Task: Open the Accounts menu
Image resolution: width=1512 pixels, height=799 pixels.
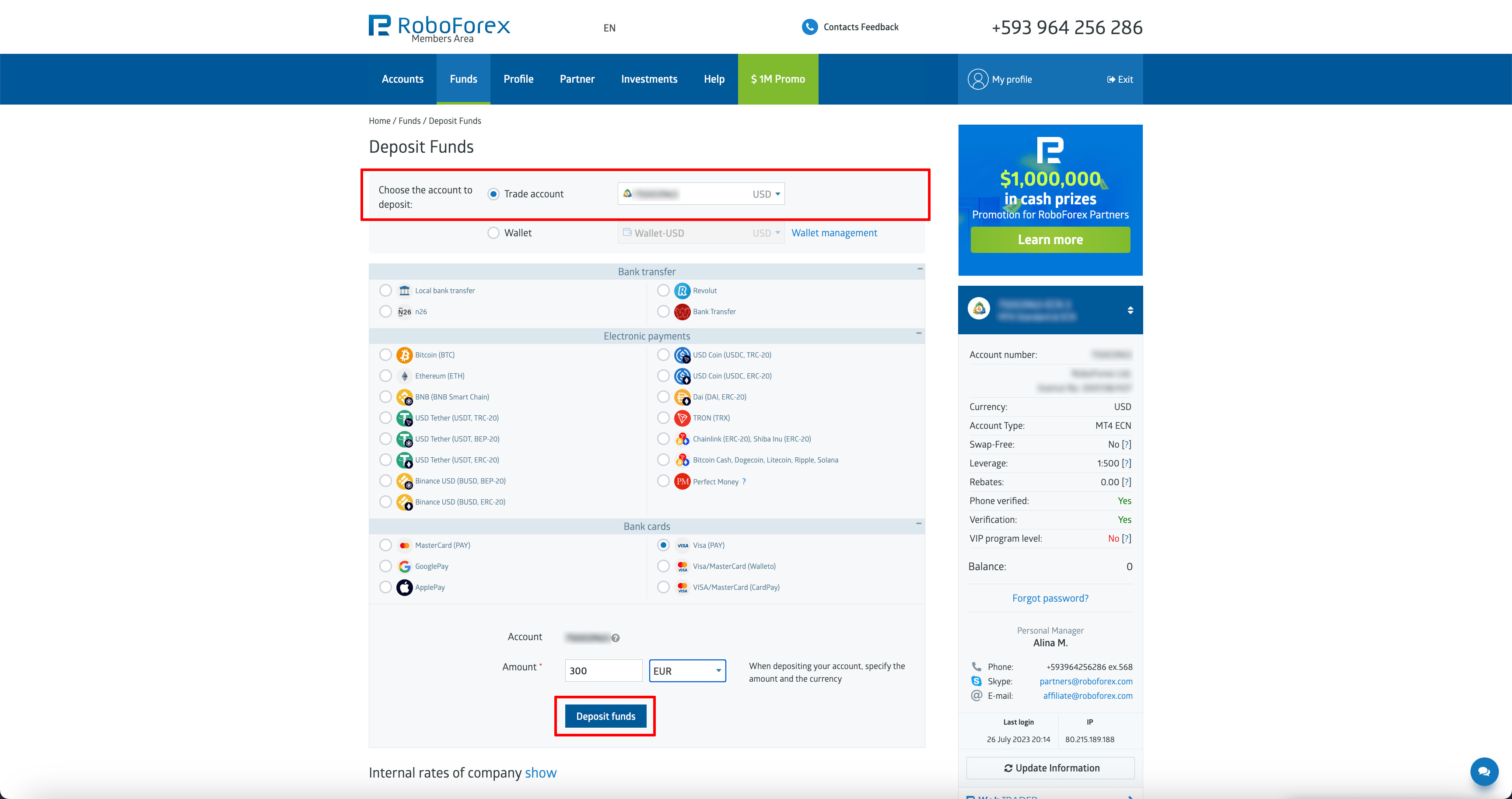Action: click(x=402, y=79)
